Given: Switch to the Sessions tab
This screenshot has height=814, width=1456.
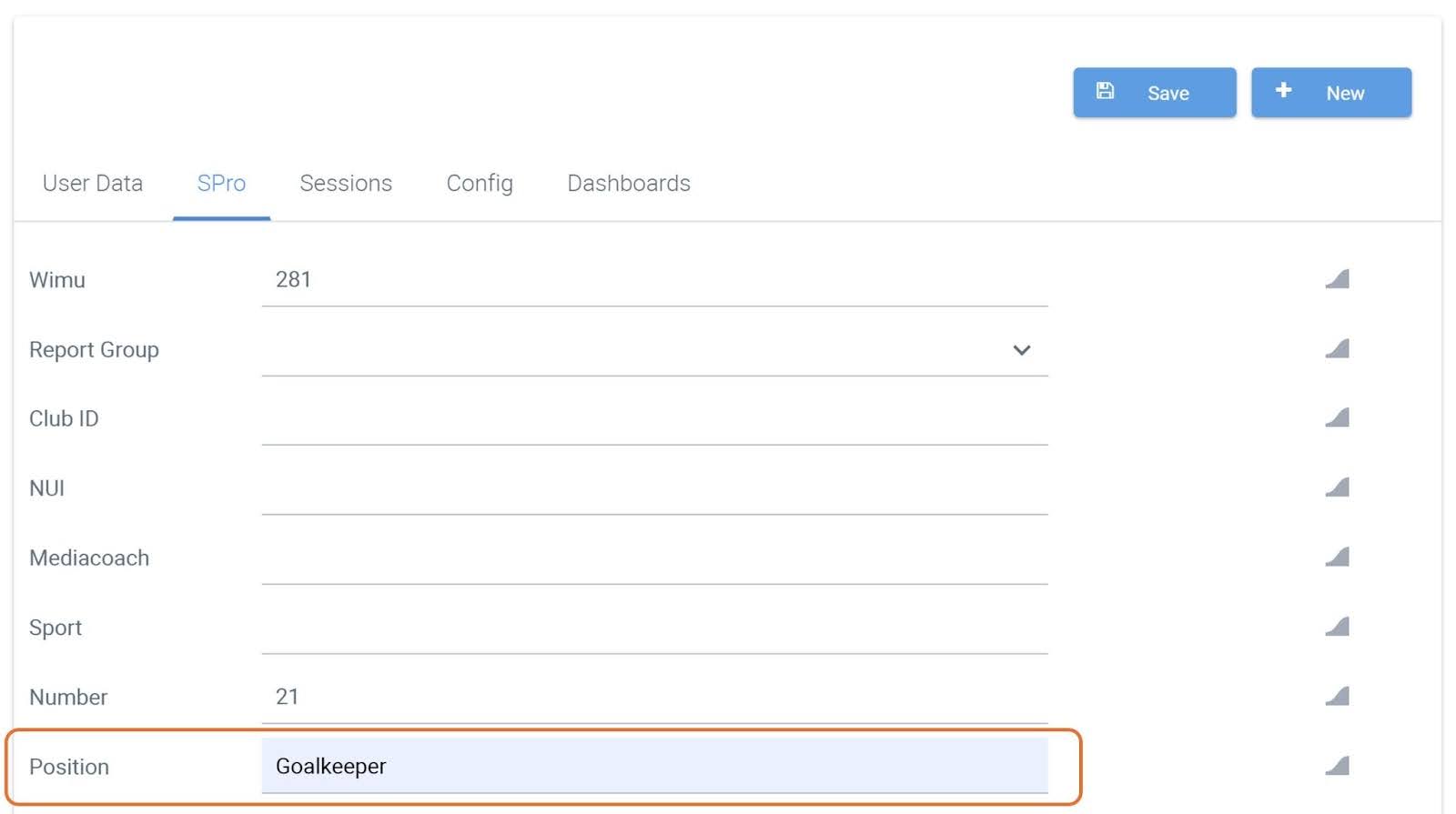Looking at the screenshot, I should [346, 184].
